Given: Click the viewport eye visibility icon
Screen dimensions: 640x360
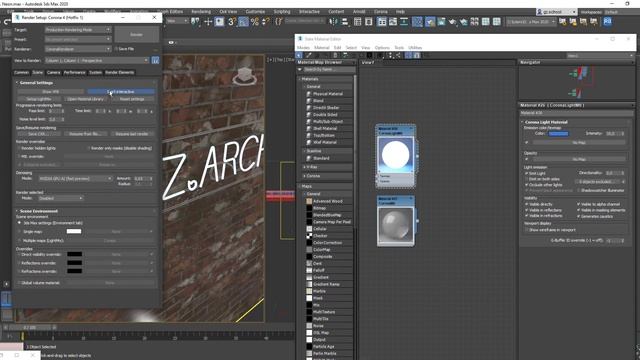Looking at the screenshot, I should (x=171, y=42).
